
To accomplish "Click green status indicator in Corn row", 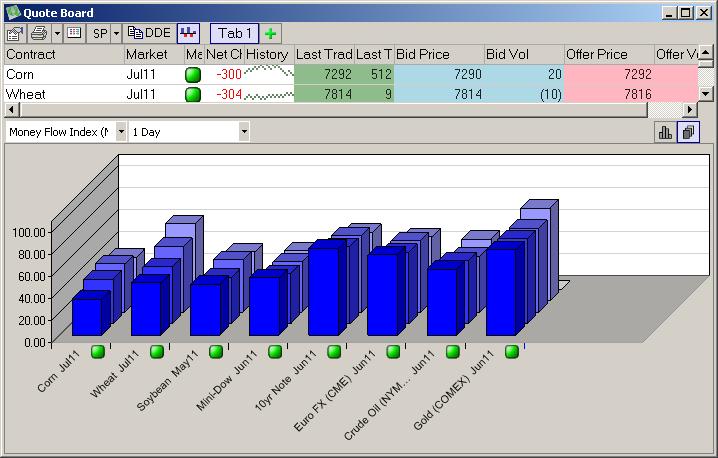I will [x=193, y=74].
